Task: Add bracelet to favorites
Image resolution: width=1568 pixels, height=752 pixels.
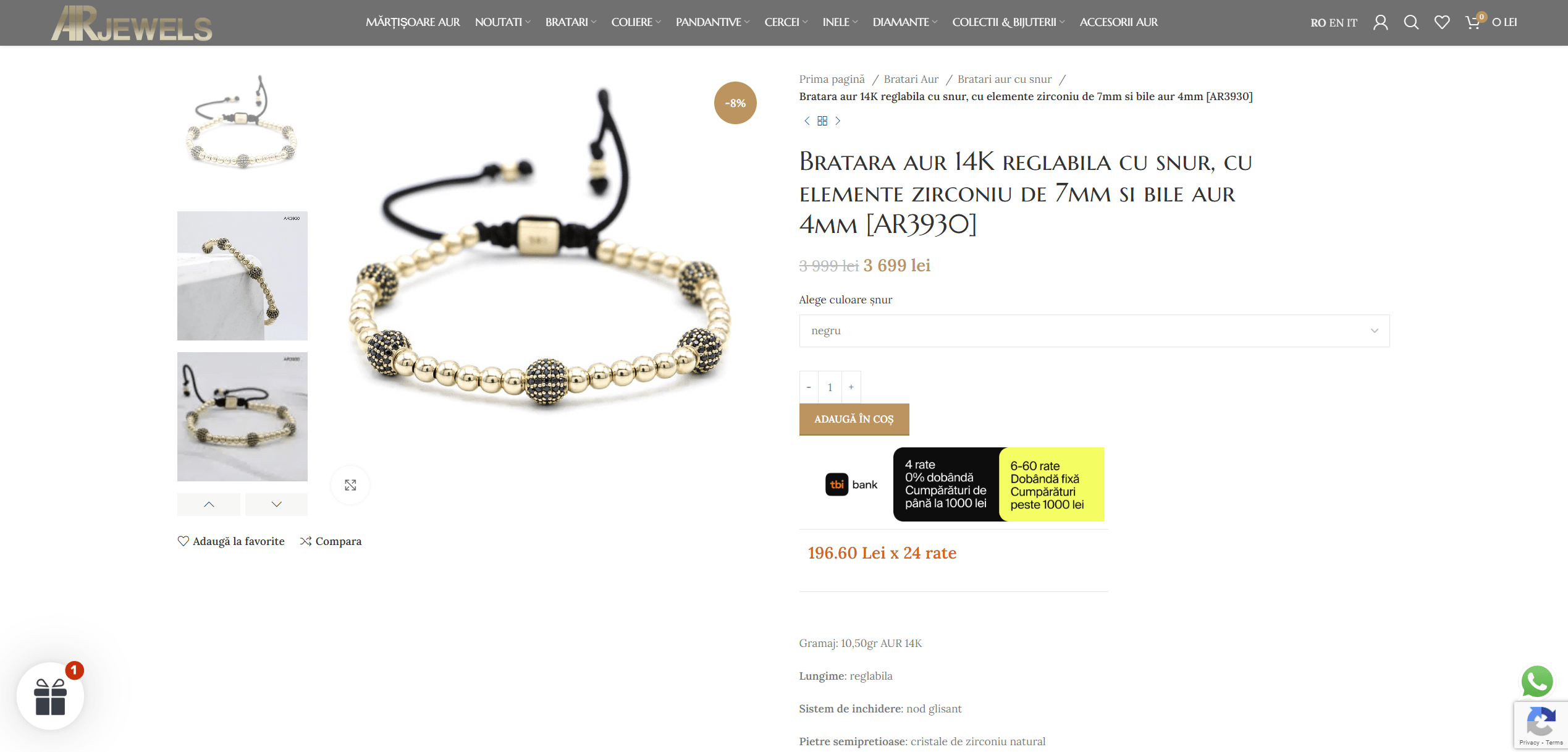Action: click(x=231, y=541)
